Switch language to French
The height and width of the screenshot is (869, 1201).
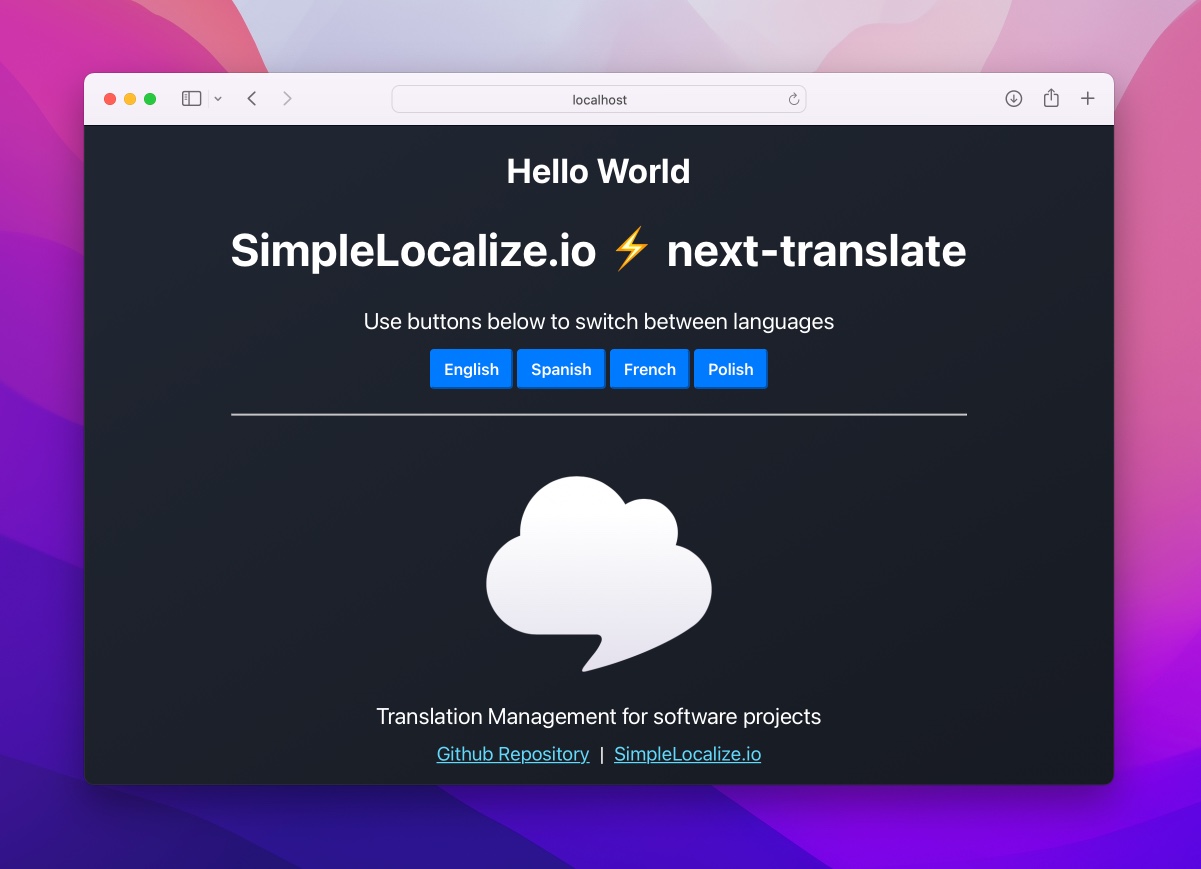[x=650, y=369]
